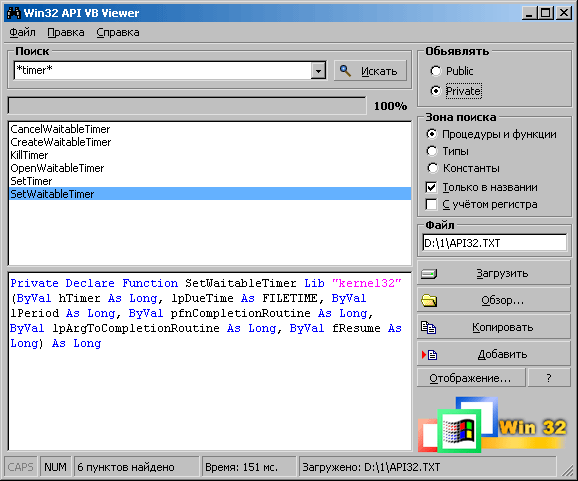The width and height of the screenshot is (578, 481).
Task: Click the magnifier icon on Искать button
Action: point(345,70)
